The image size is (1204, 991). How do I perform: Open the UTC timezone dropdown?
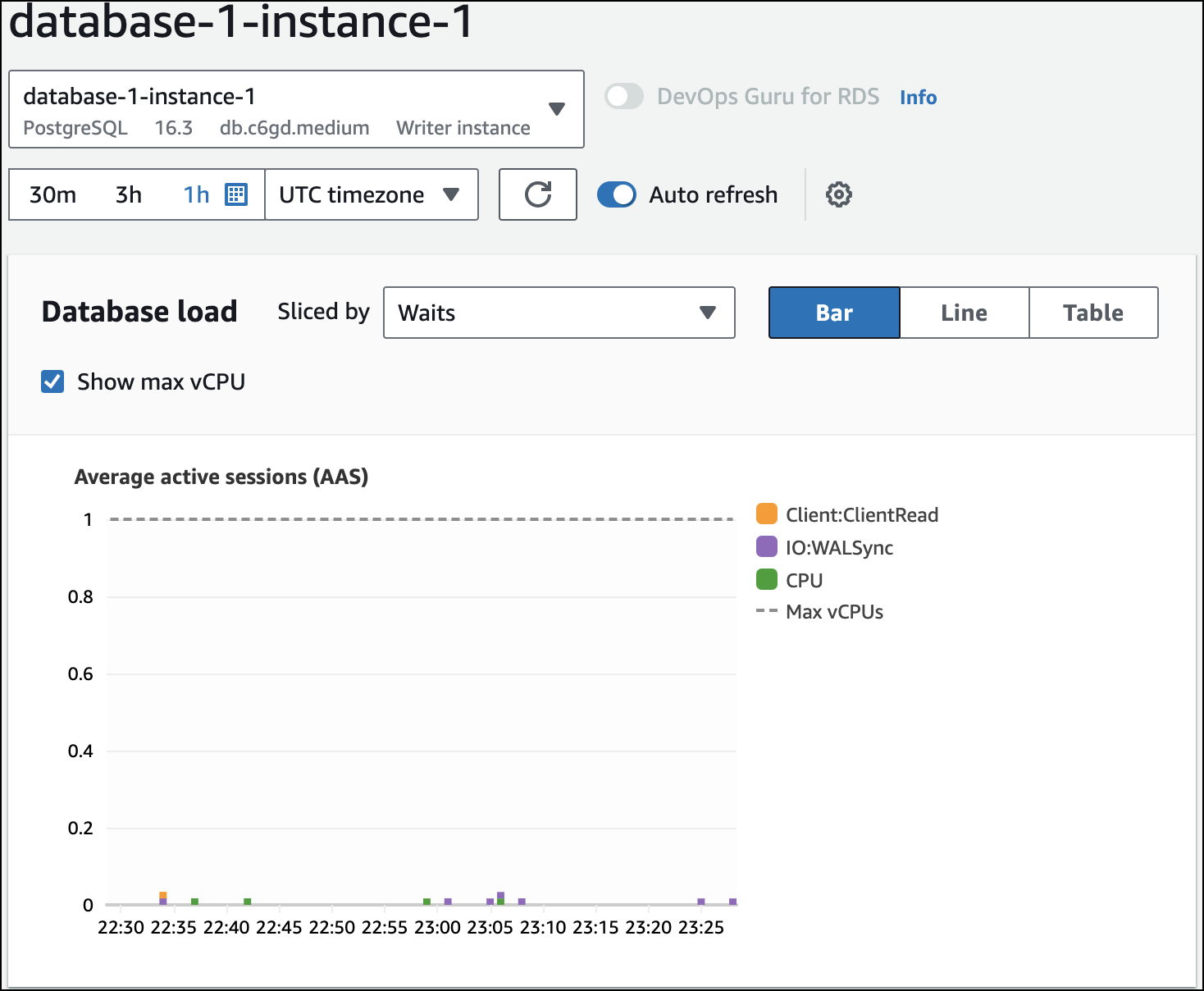370,194
